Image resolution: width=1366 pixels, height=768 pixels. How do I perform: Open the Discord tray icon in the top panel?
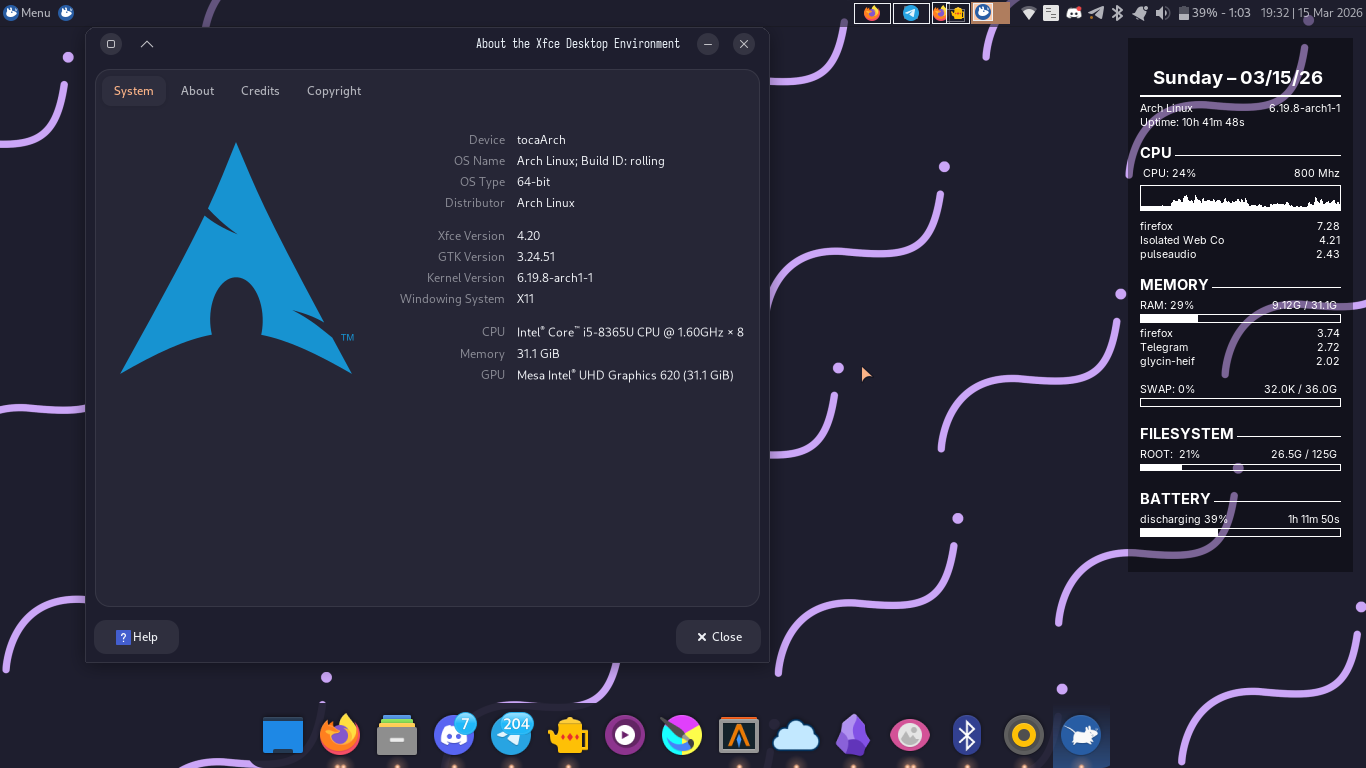point(1074,13)
